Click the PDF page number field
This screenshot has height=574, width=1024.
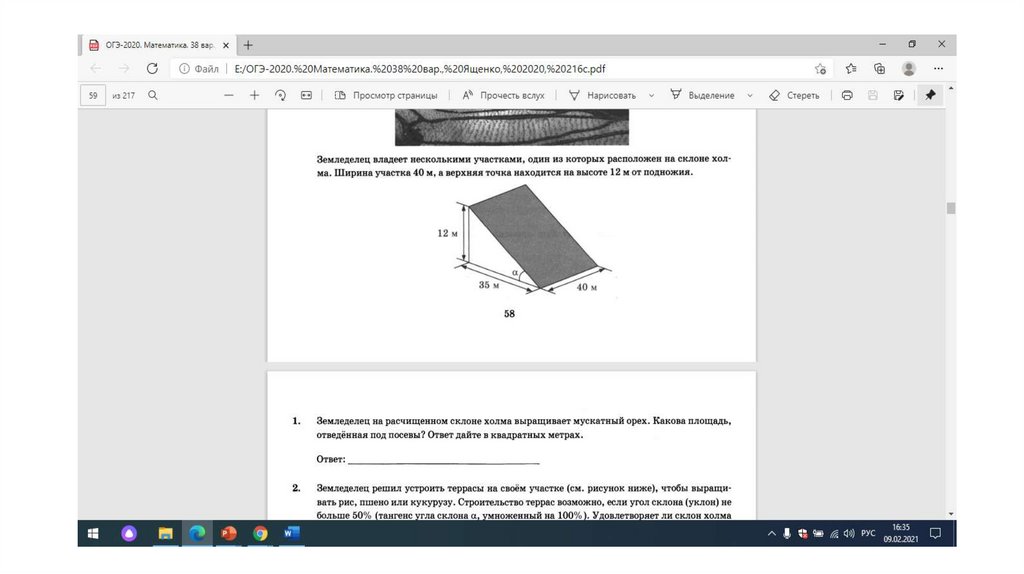[93, 95]
